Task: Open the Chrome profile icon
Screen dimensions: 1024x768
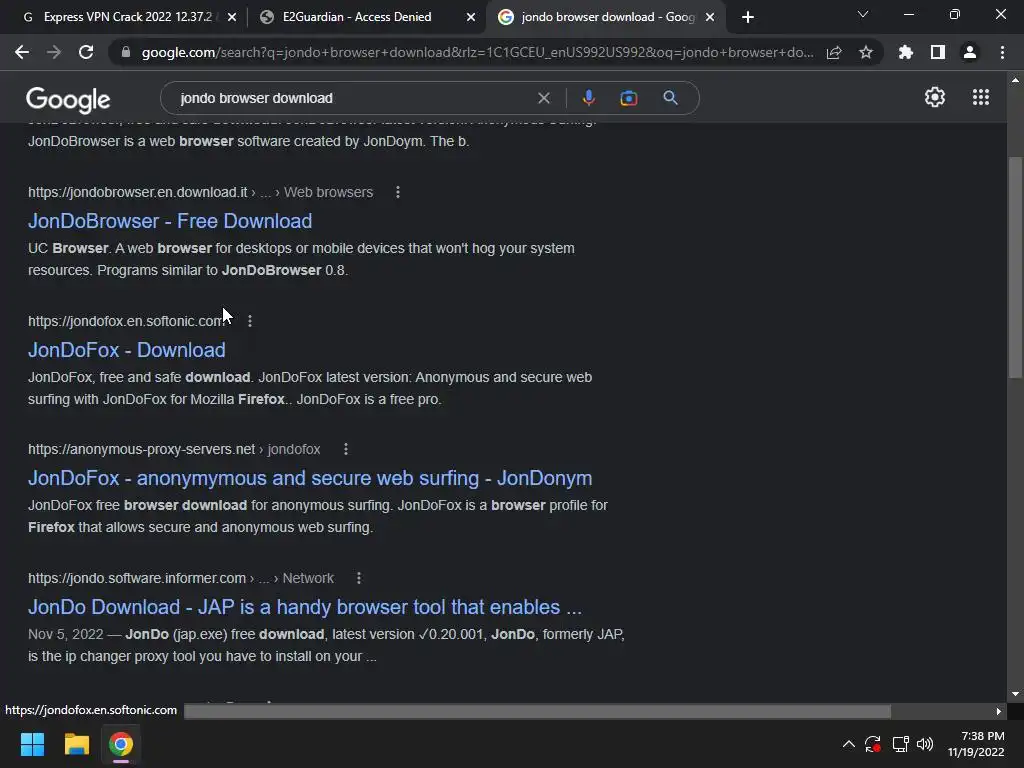Action: tap(970, 52)
